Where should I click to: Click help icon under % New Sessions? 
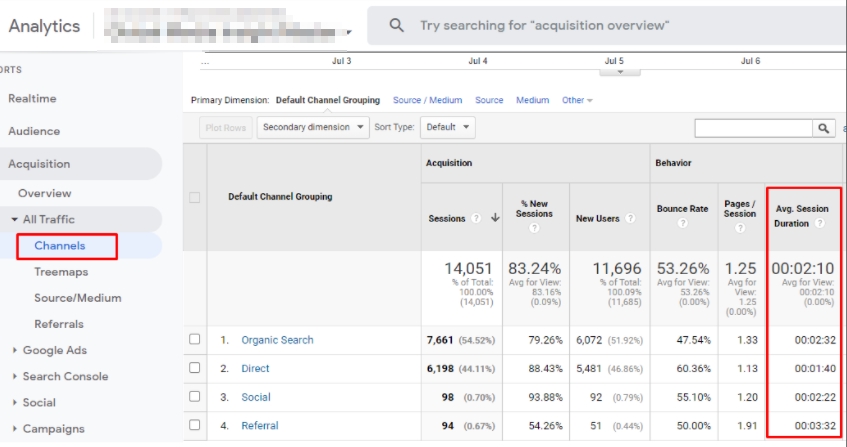534,227
